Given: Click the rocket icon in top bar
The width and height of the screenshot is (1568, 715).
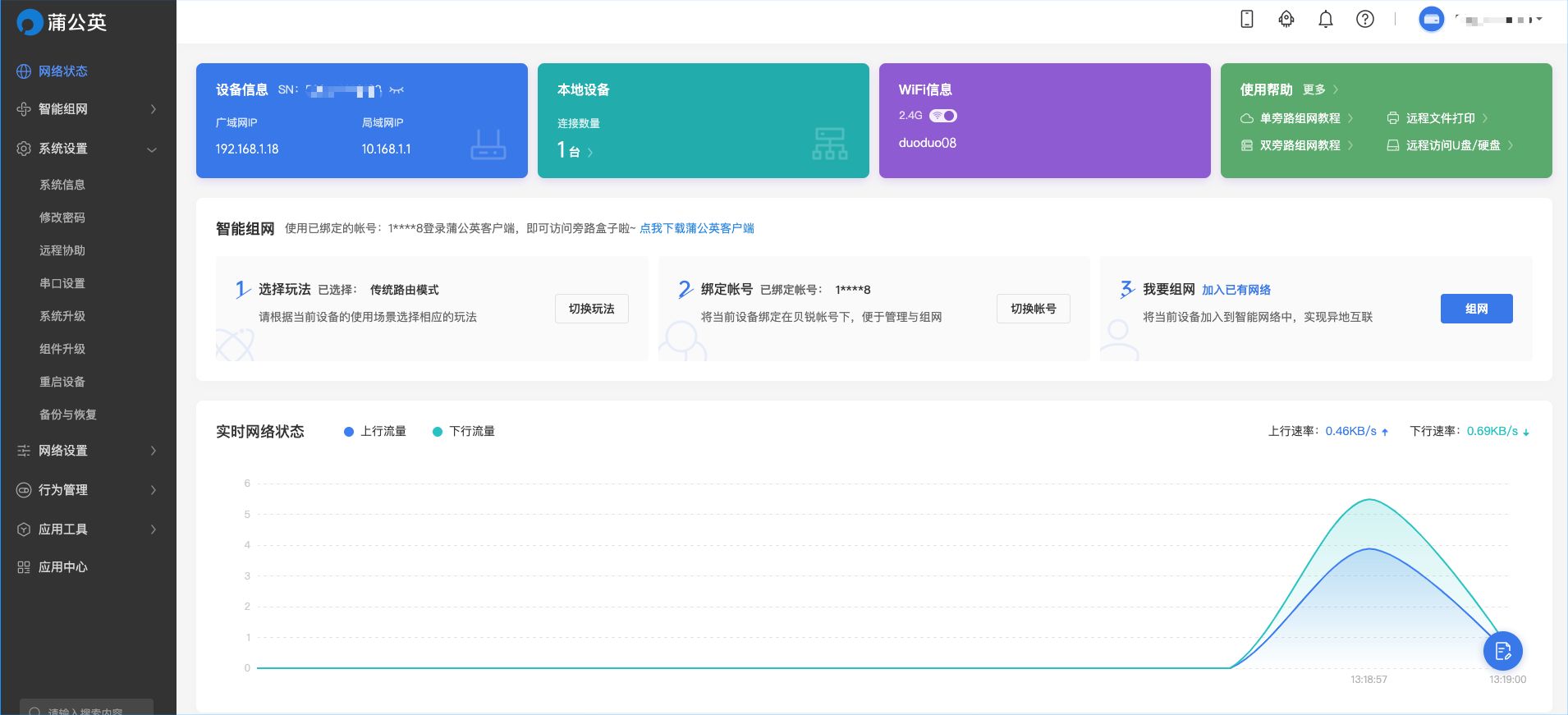Looking at the screenshot, I should click(1286, 19).
